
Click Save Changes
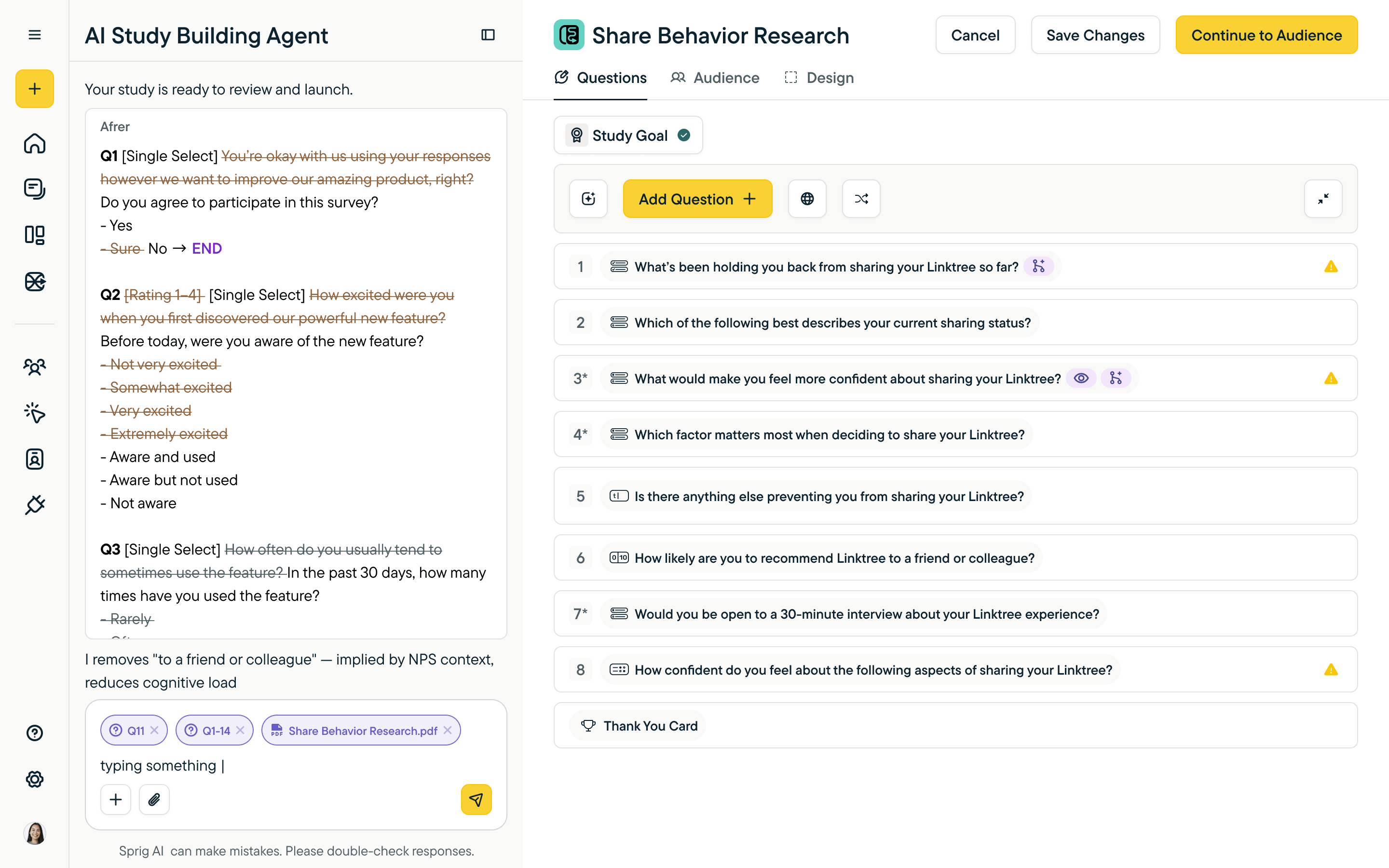(1095, 35)
